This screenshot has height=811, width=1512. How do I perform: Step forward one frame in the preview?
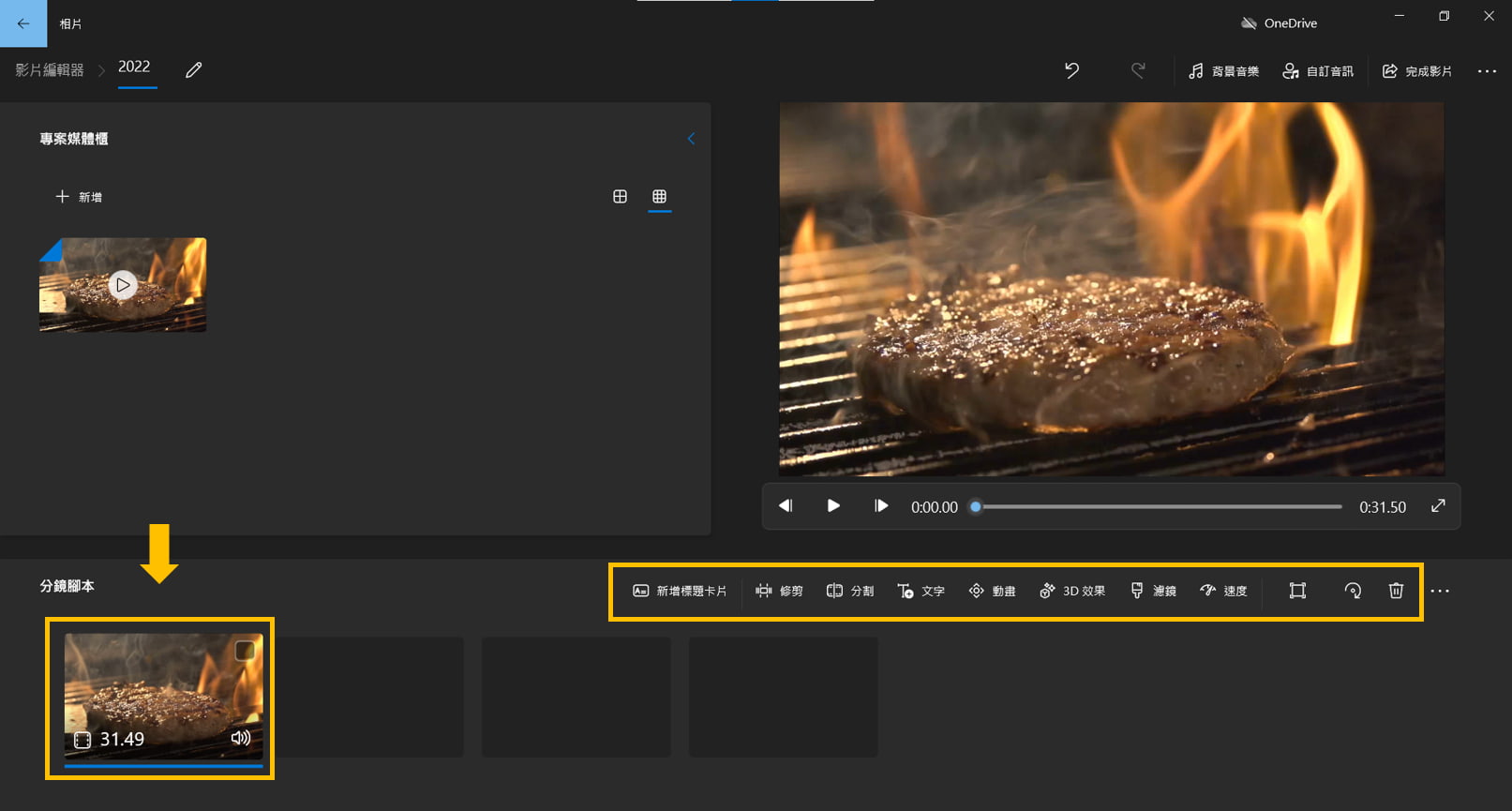881,506
